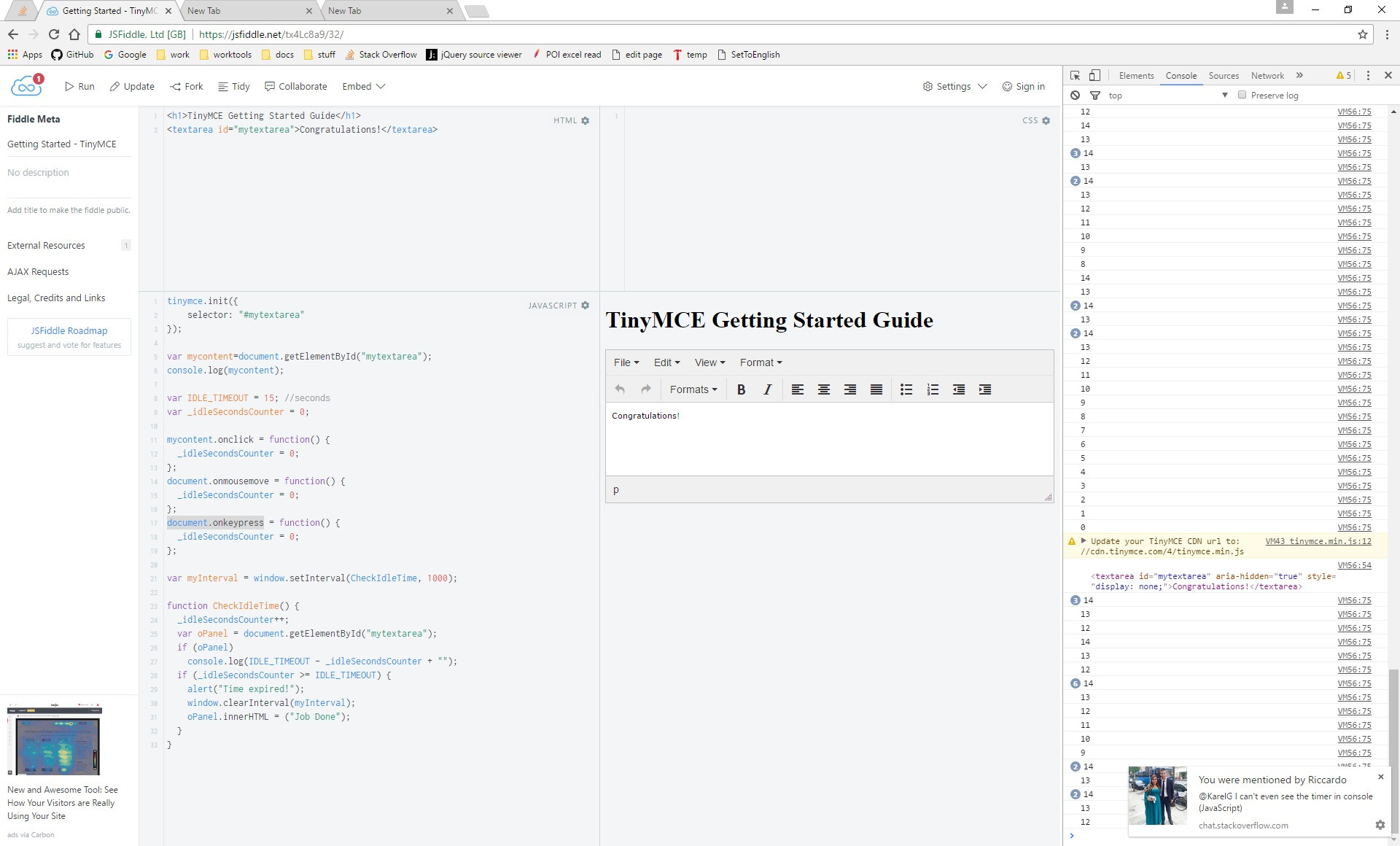Image resolution: width=1400 pixels, height=846 pixels.
Task: Click the DevTools warnings count badge
Action: 1344,75
